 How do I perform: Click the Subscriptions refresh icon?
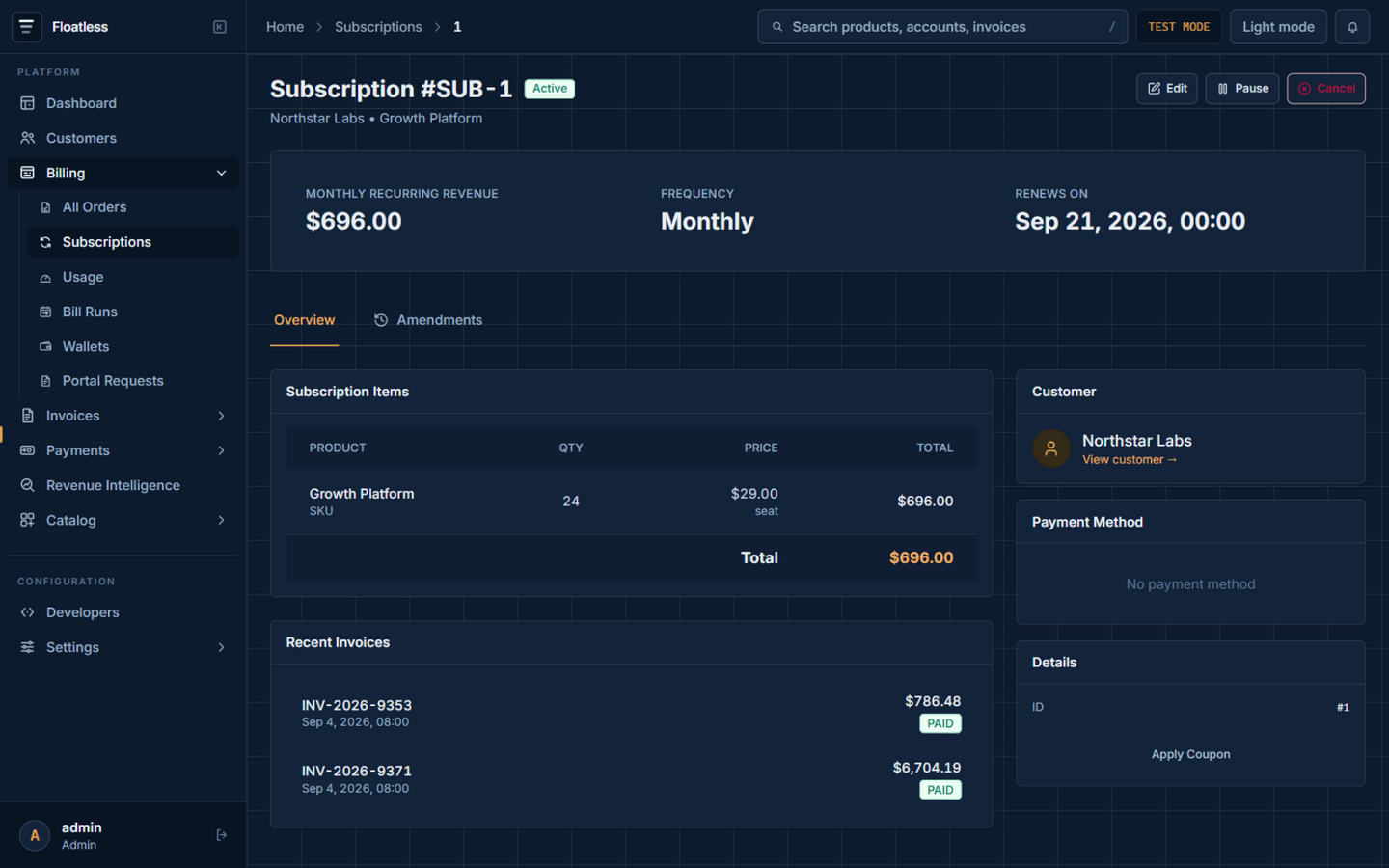[45, 242]
